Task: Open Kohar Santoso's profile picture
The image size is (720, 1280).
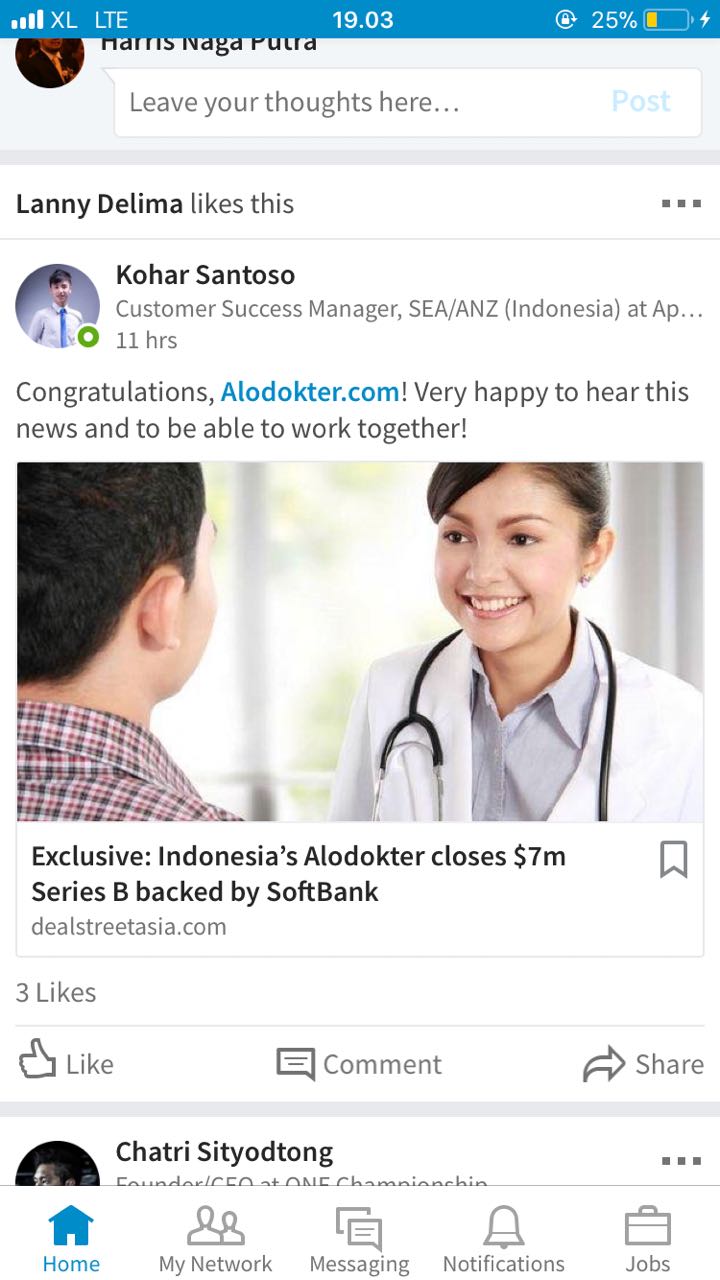Action: tap(57, 306)
